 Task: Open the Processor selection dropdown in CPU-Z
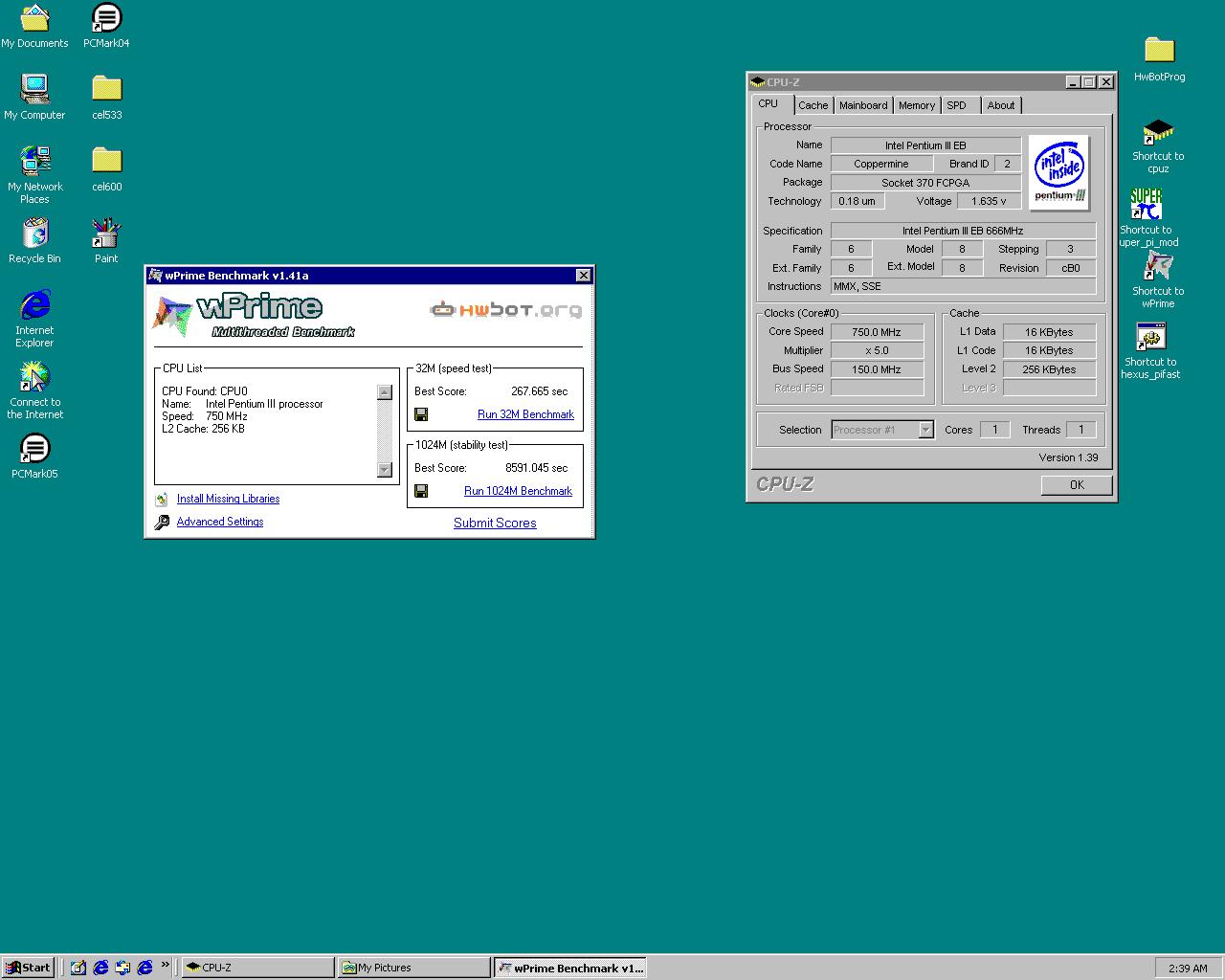pos(925,430)
